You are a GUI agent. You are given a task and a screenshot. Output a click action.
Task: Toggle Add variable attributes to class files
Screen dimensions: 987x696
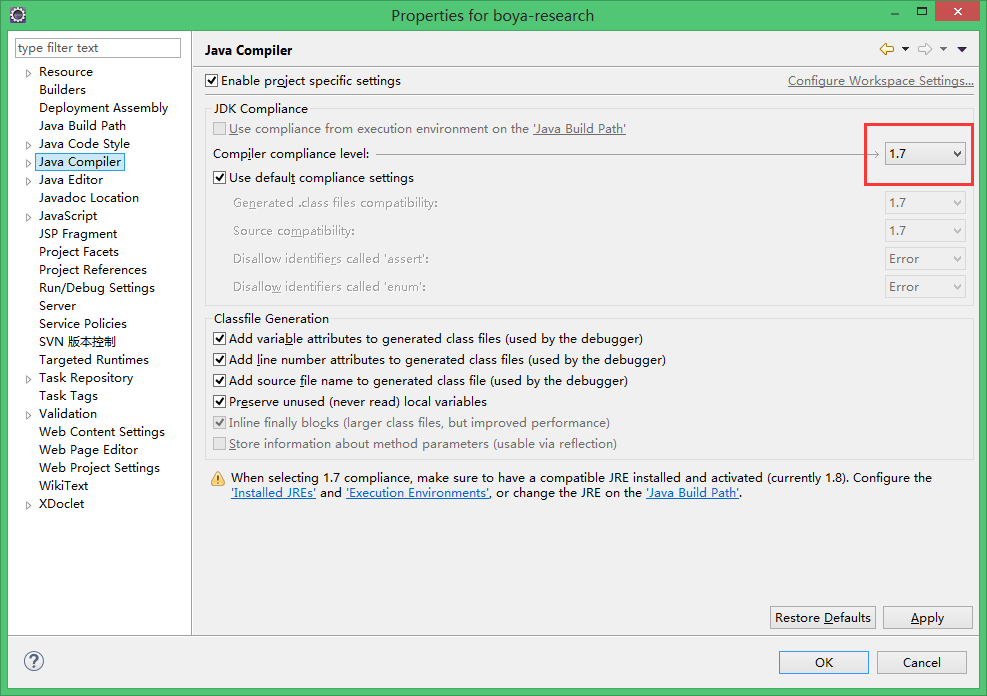pos(220,339)
